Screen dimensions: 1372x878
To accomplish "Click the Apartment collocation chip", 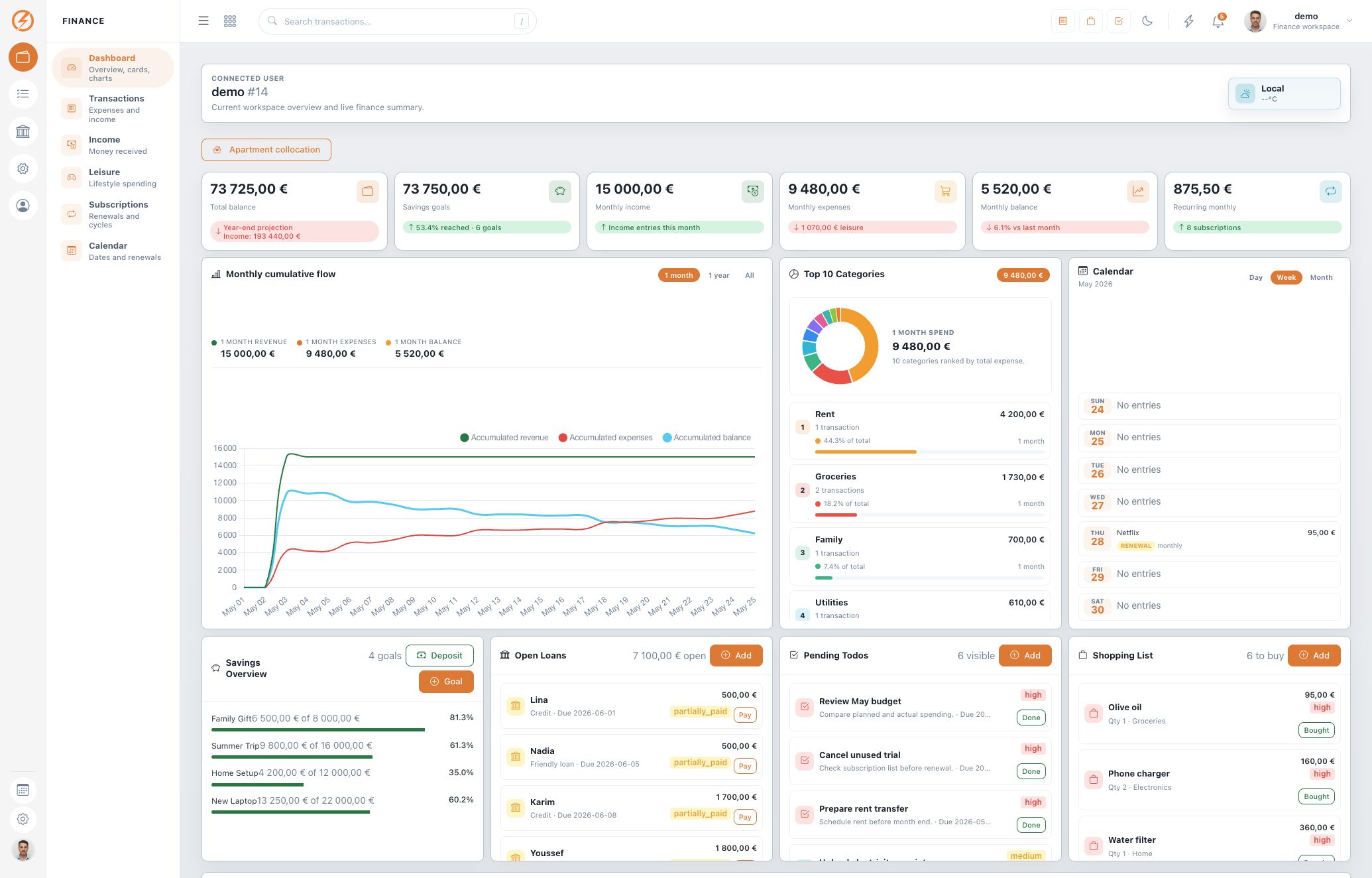I will click(x=266, y=150).
